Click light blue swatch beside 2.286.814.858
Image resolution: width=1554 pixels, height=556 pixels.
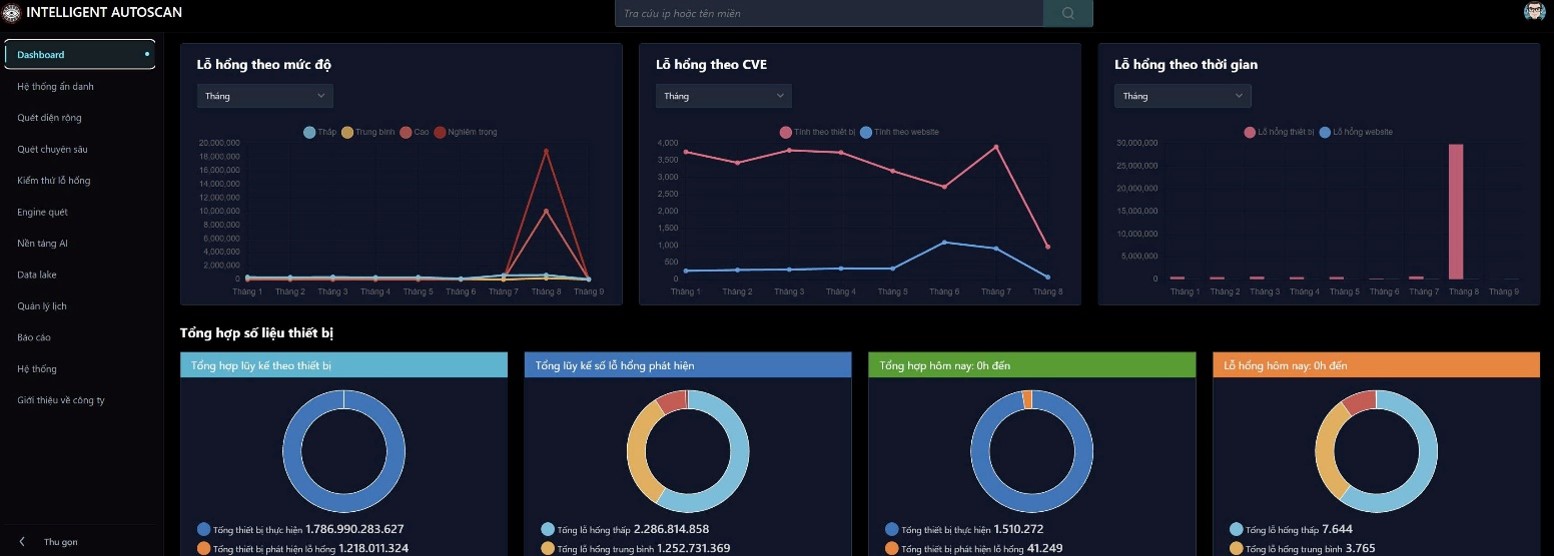(x=548, y=529)
